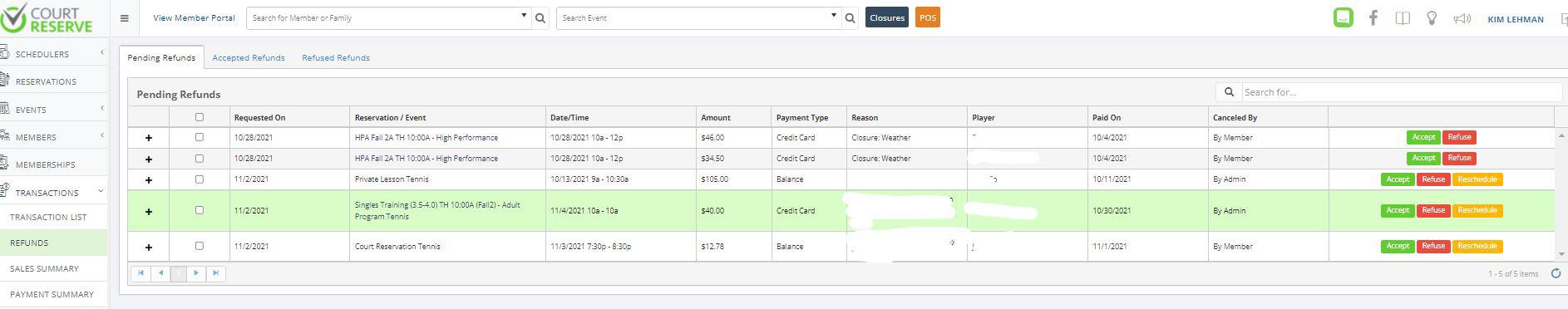Click the table search magnifier icon
This screenshot has width=1568, height=309.
pos(1229,92)
